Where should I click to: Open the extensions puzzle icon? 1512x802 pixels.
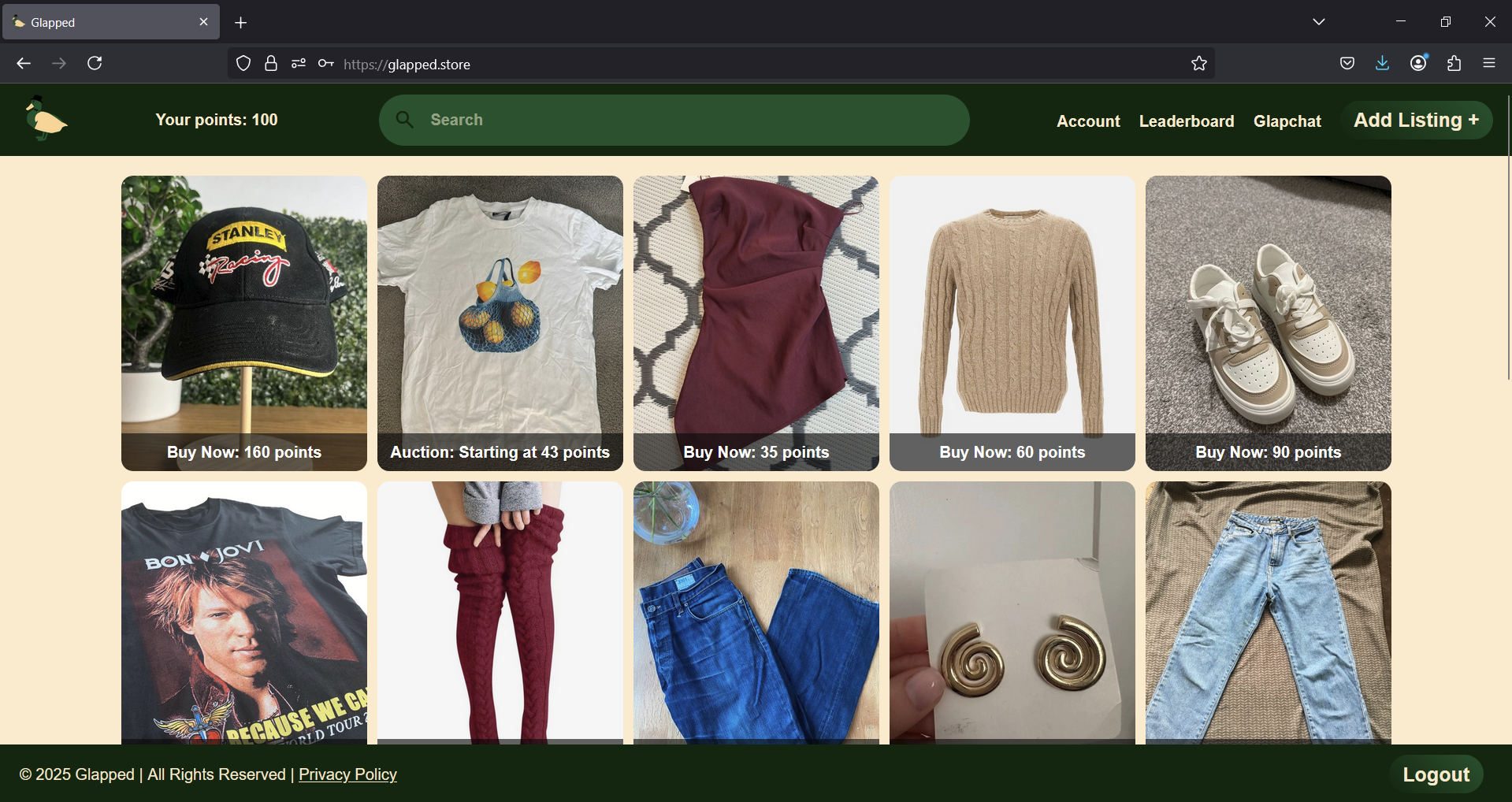[1454, 64]
